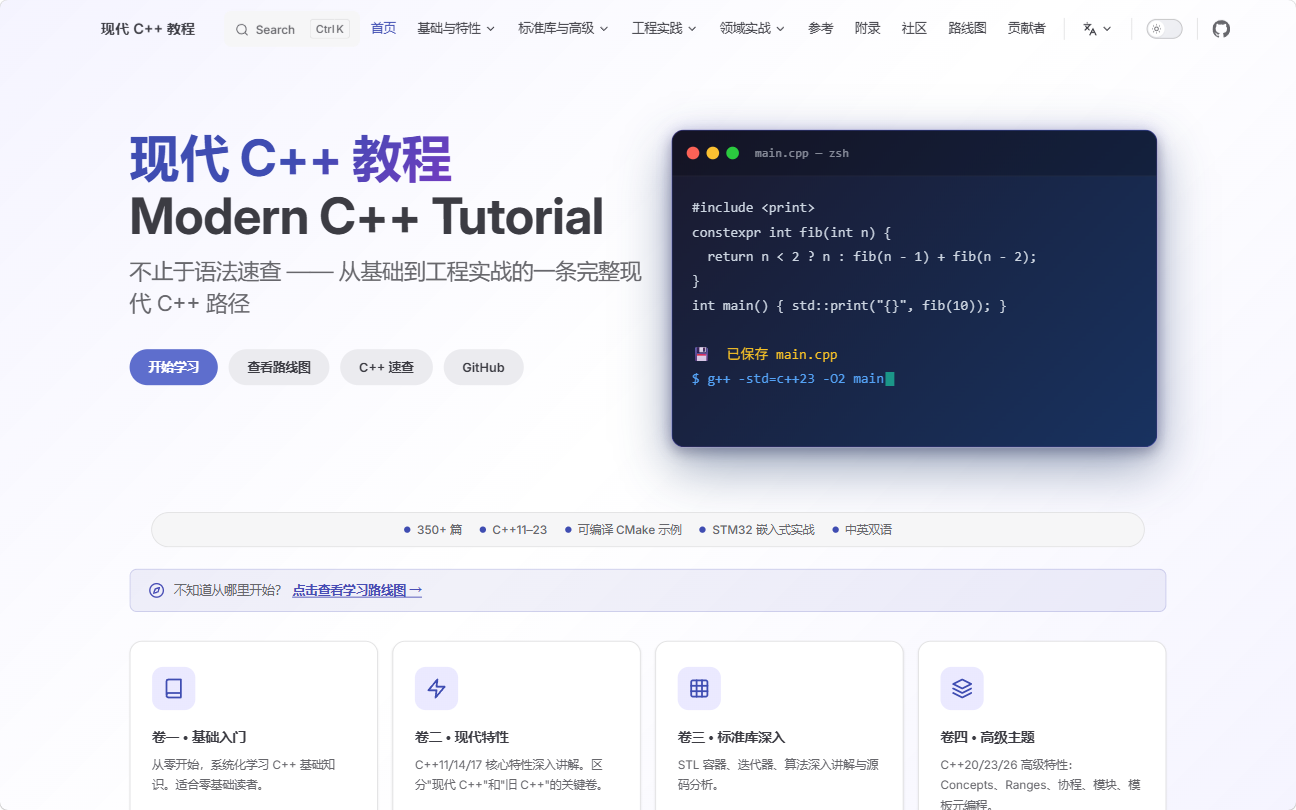The width and height of the screenshot is (1296, 810).
Task: Open the 附录 nav item
Action: click(x=867, y=29)
